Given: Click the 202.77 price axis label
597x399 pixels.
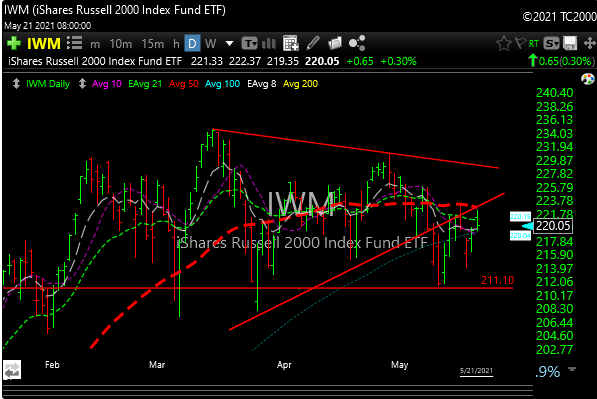Looking at the screenshot, I should (x=554, y=350).
